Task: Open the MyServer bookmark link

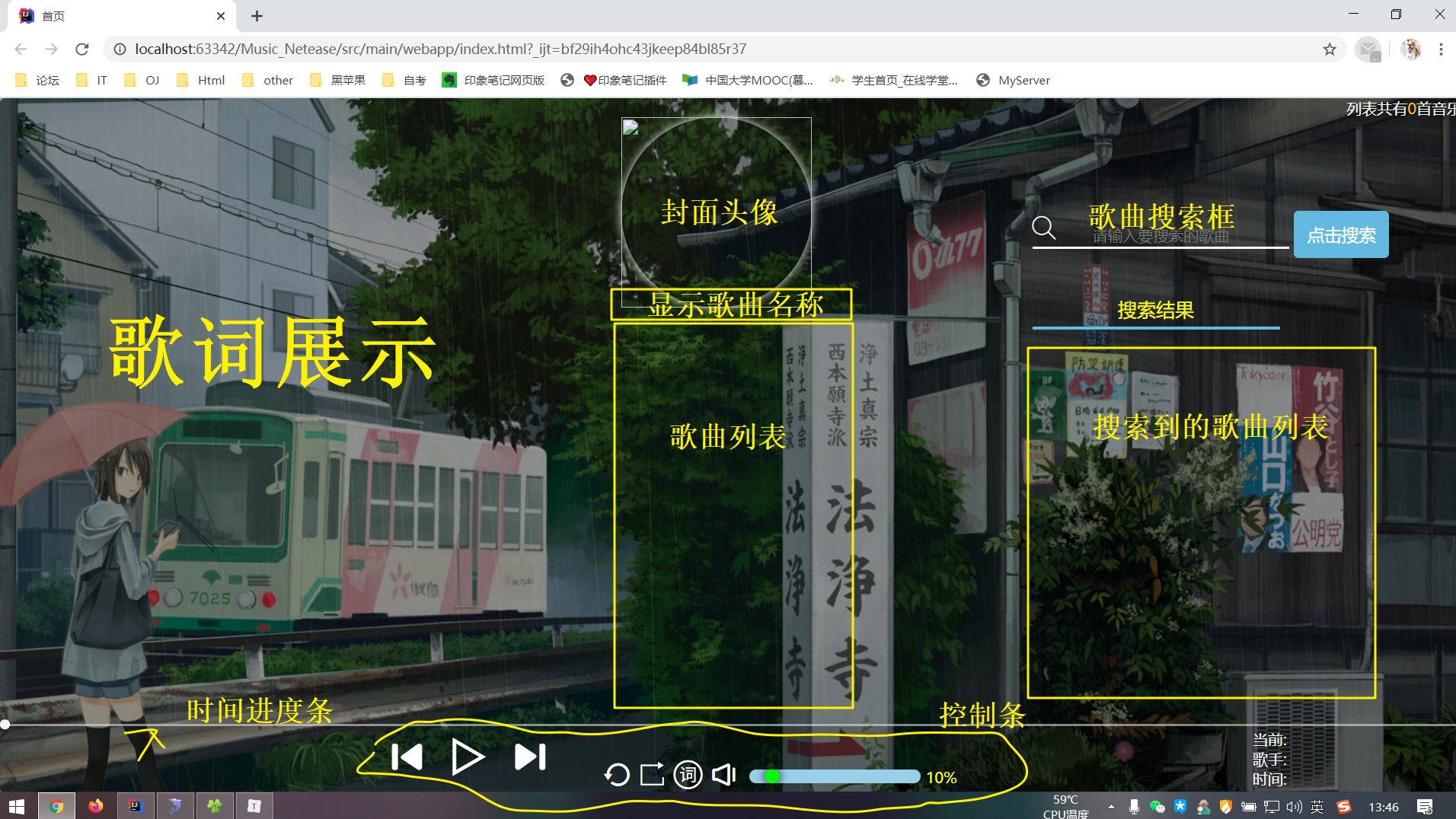Action: tap(1014, 80)
